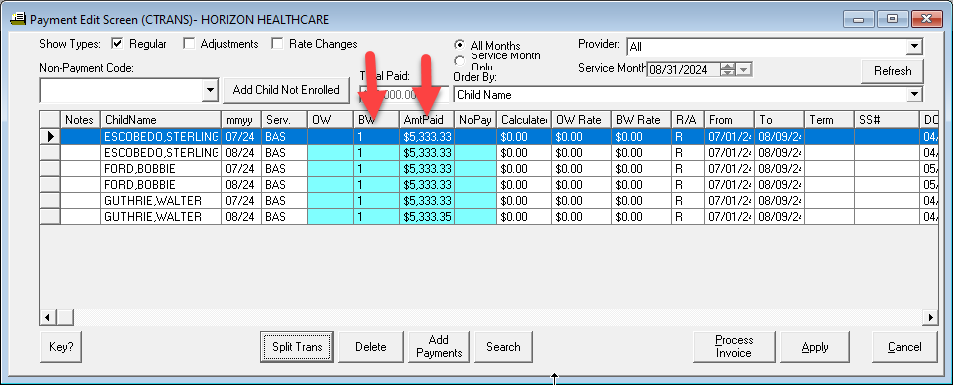953x385 pixels.
Task: Click the Service Month date spinner arrows
Action: (728, 70)
